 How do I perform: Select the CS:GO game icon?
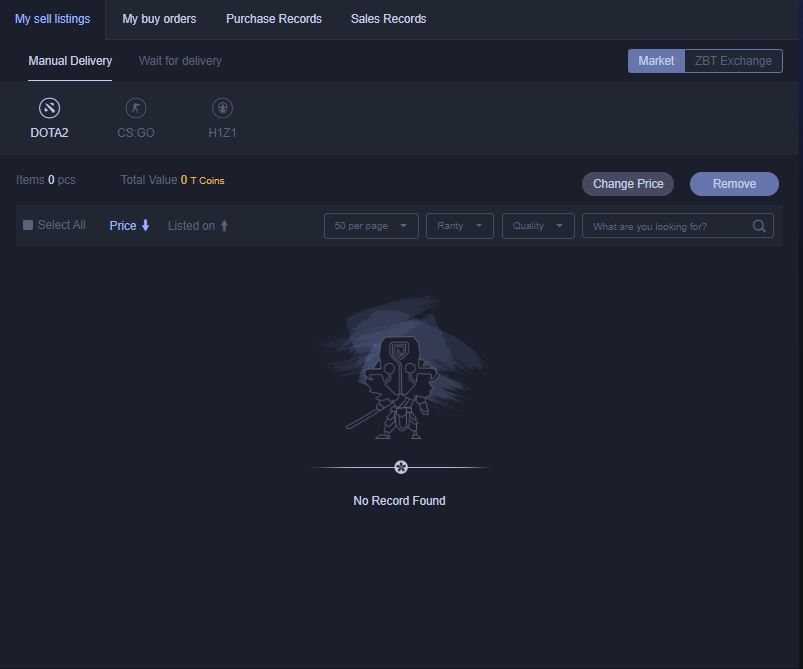pos(136,108)
